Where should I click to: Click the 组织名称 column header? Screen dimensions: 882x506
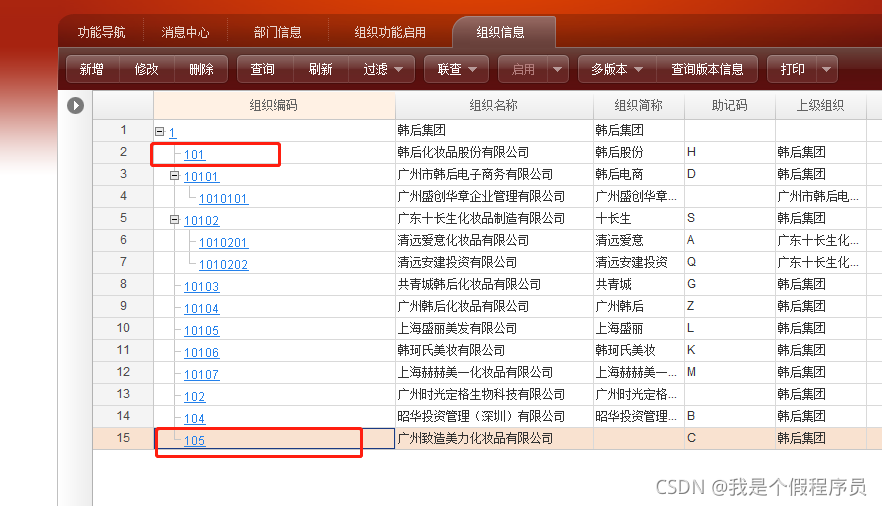click(494, 105)
